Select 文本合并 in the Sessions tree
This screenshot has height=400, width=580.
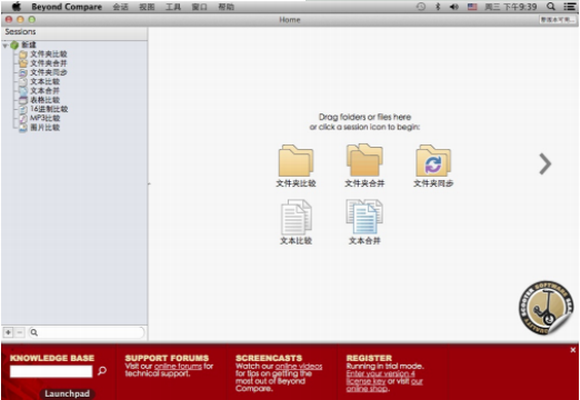click(x=44, y=91)
